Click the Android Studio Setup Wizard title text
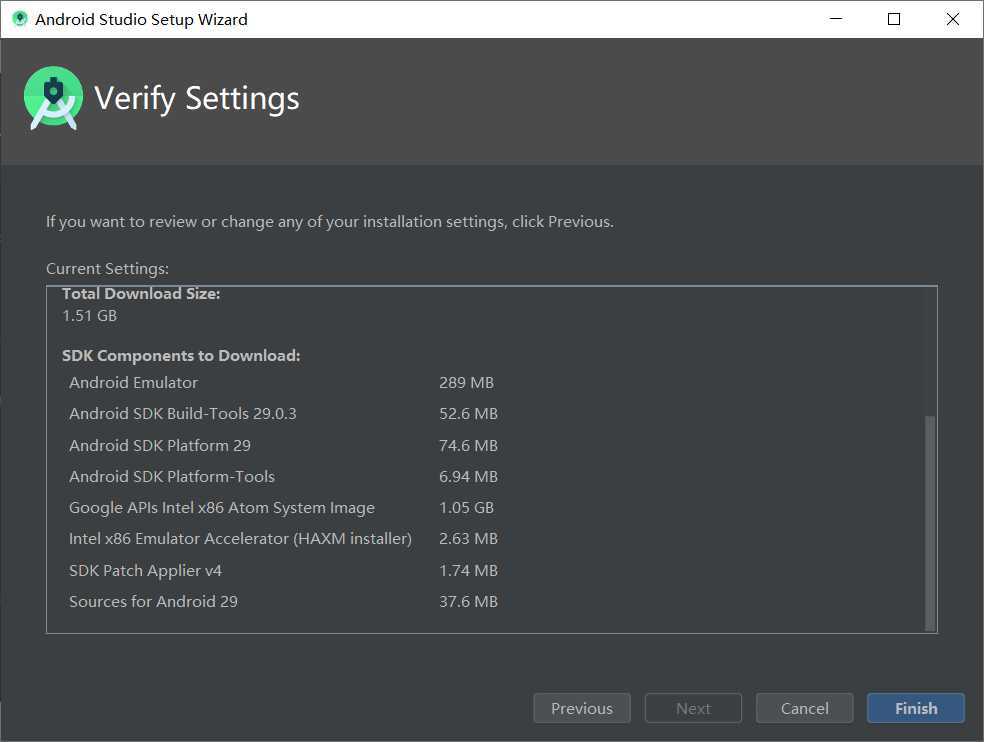984x742 pixels. (141, 19)
